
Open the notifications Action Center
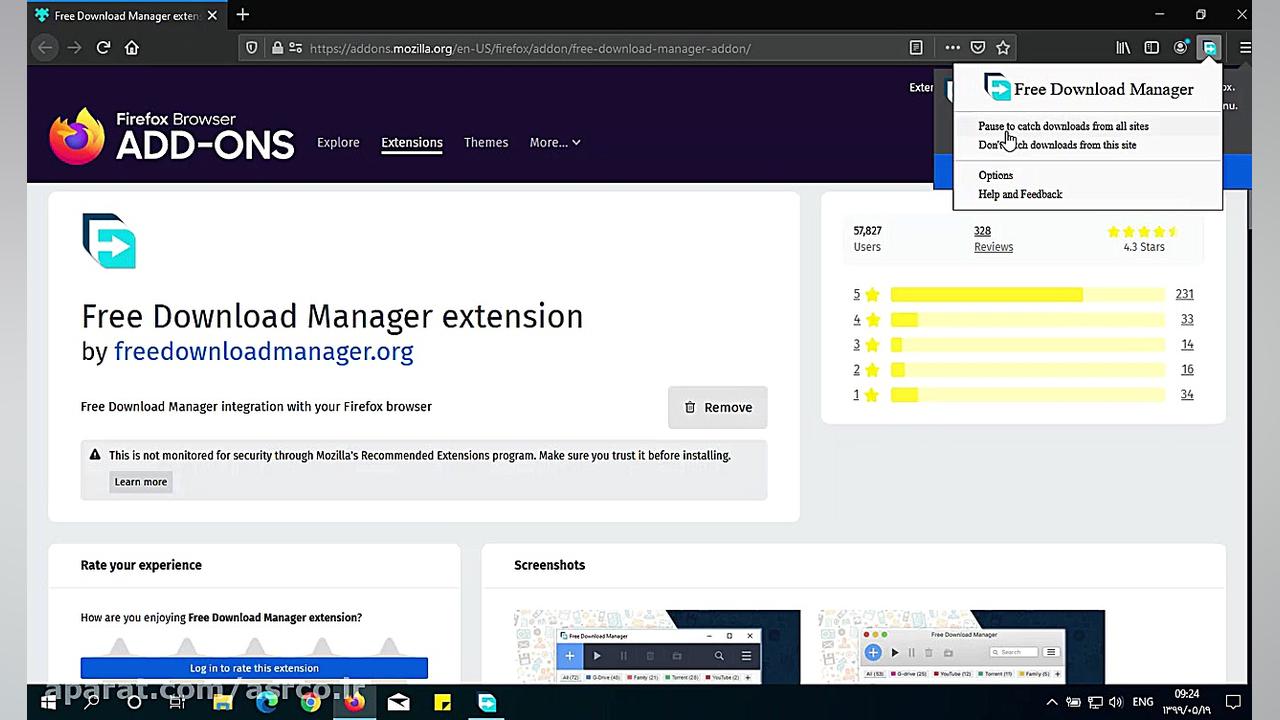click(x=1233, y=702)
